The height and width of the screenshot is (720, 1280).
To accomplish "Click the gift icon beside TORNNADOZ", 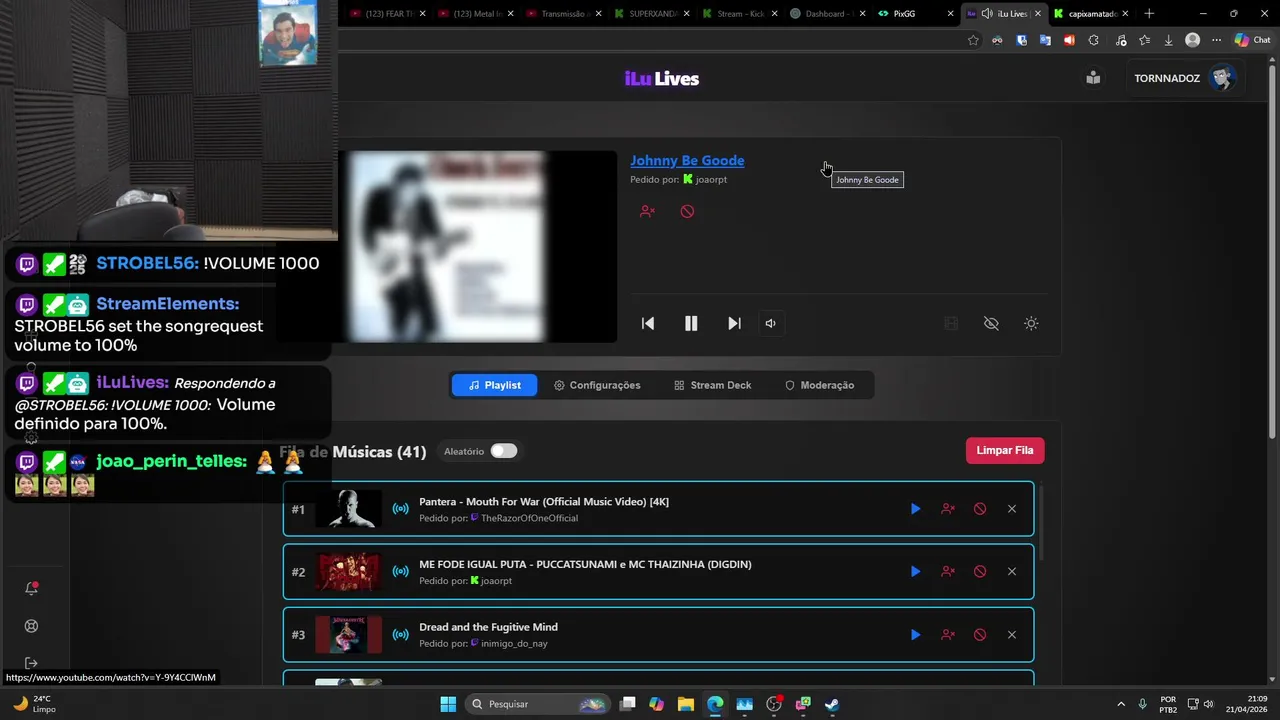I will [1093, 78].
